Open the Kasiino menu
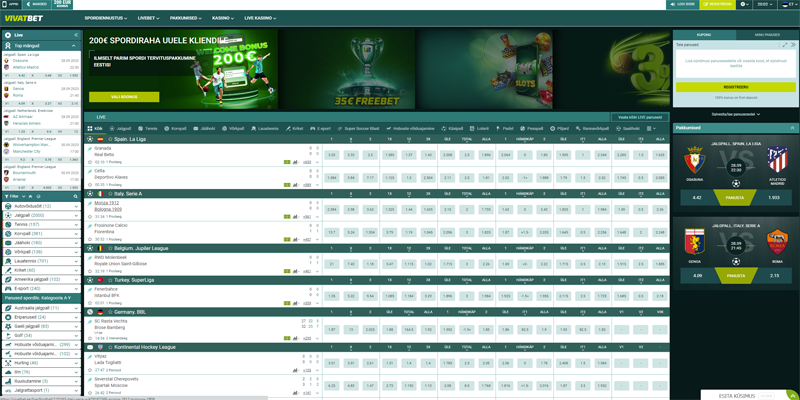The width and height of the screenshot is (800, 400). click(222, 18)
